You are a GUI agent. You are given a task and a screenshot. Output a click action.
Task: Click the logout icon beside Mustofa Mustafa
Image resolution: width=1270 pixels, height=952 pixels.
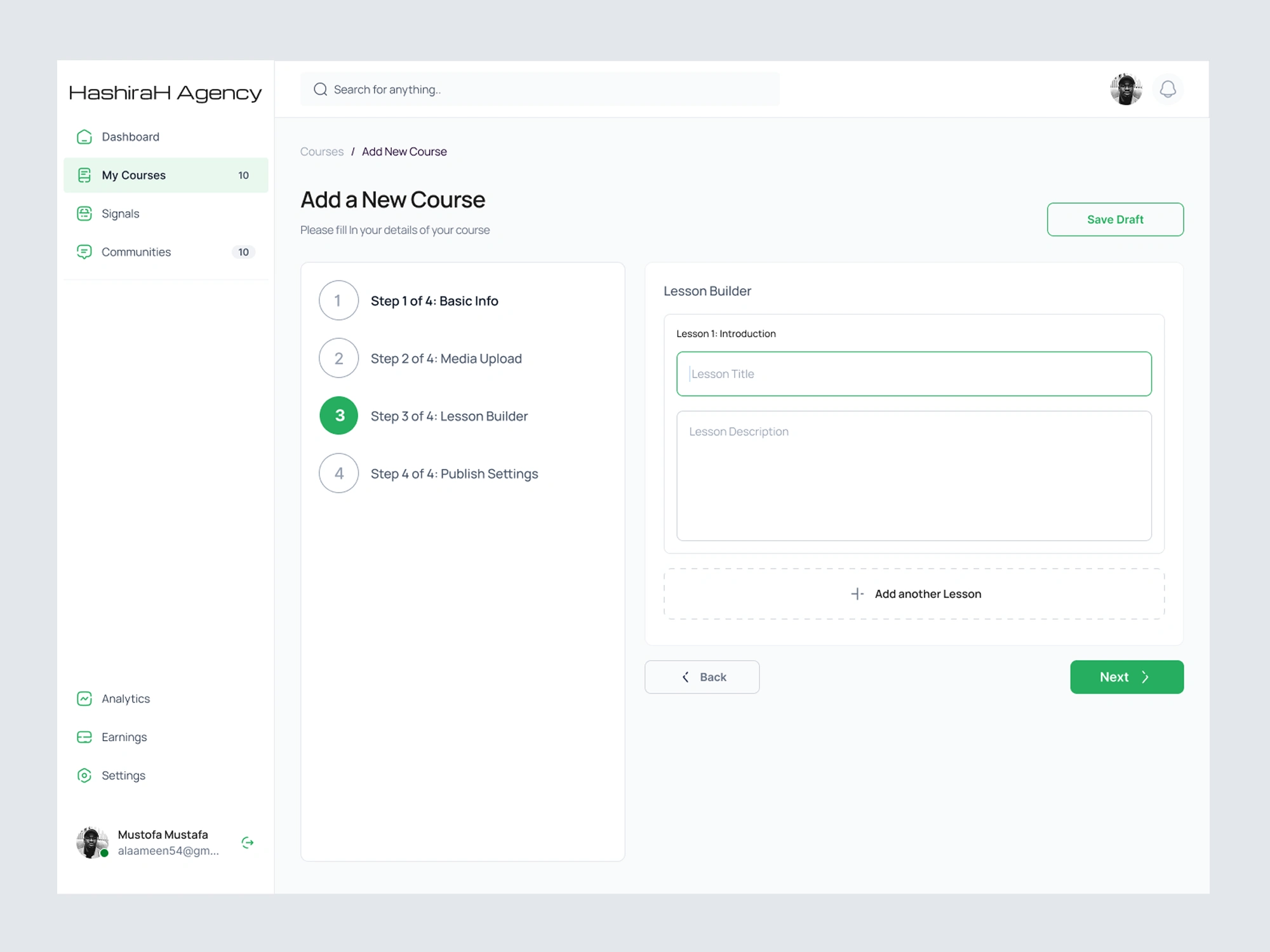point(248,842)
